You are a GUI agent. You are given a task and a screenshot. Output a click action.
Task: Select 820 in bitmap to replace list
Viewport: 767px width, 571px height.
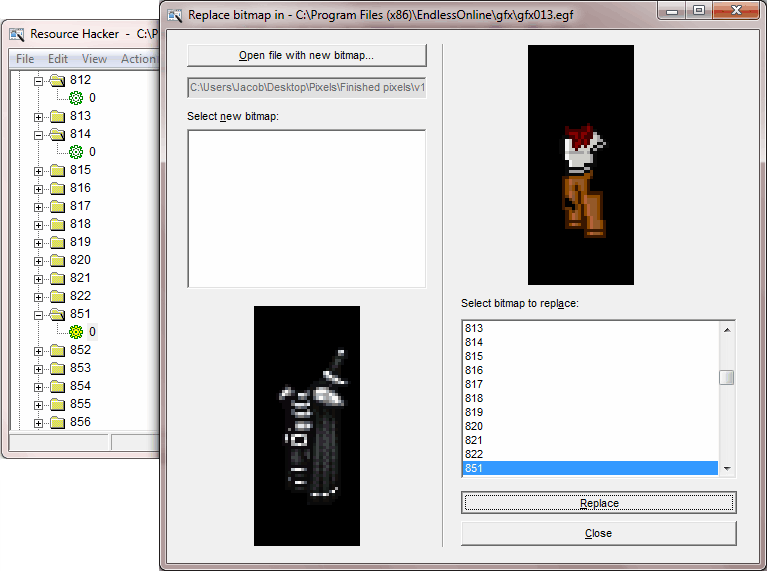tap(590, 426)
